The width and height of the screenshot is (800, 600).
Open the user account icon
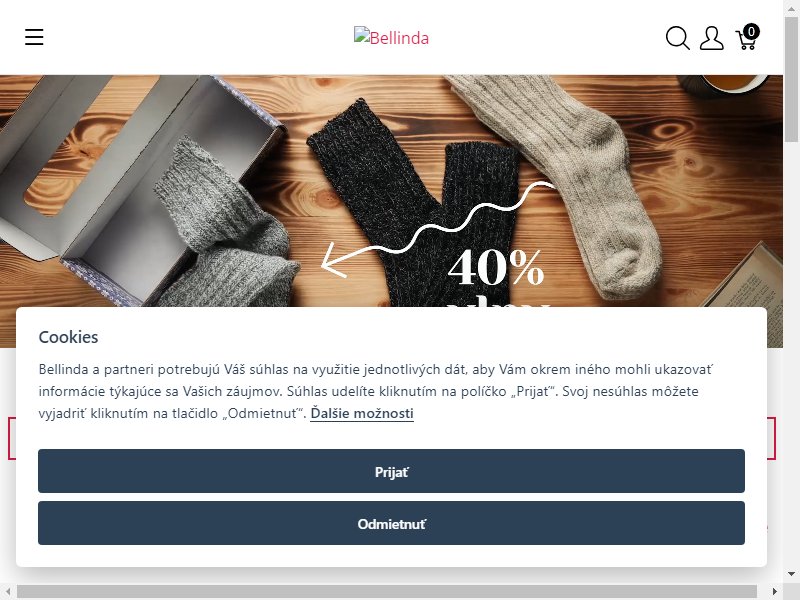[x=711, y=38]
